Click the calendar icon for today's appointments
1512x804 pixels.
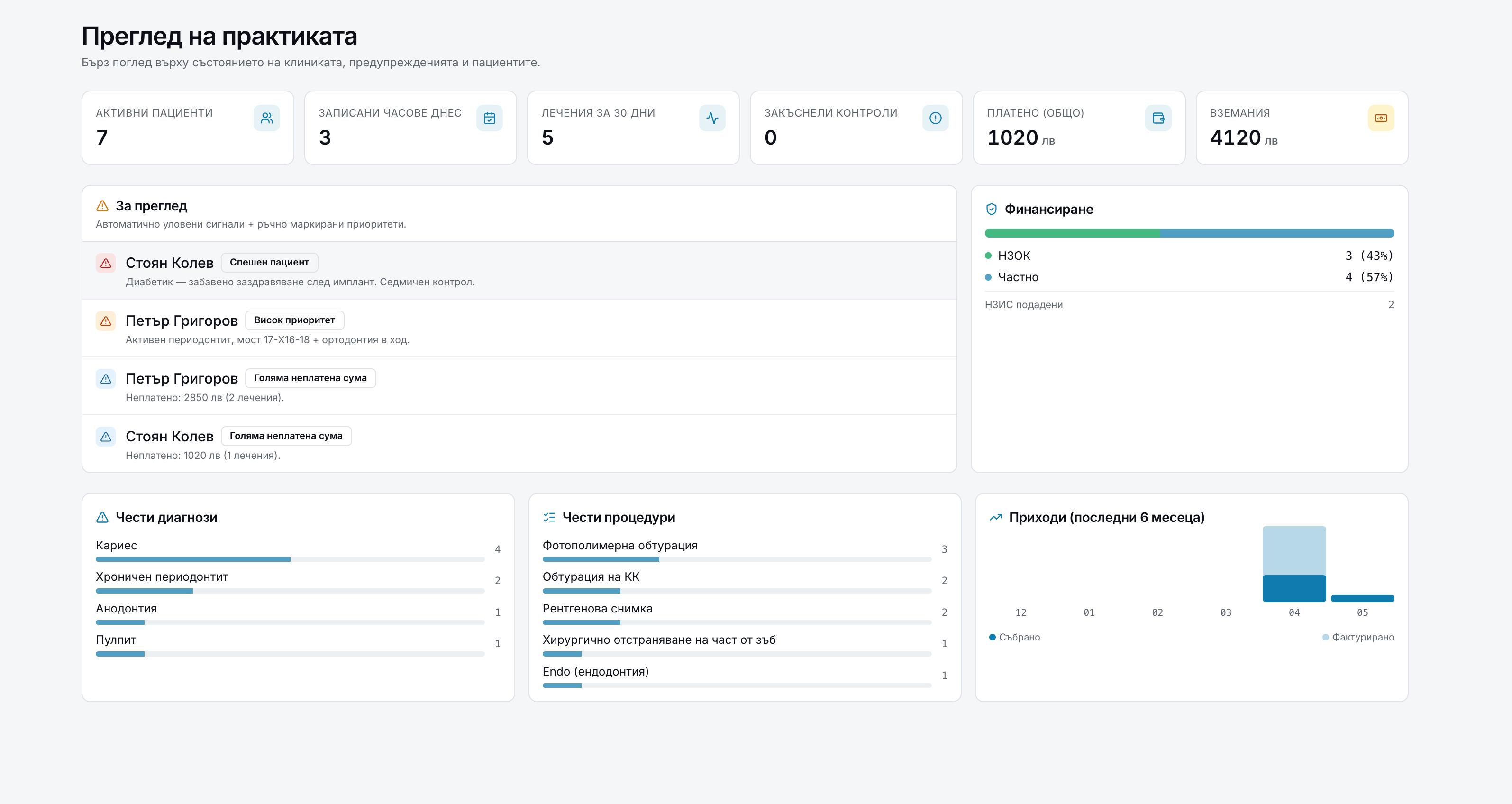click(490, 118)
